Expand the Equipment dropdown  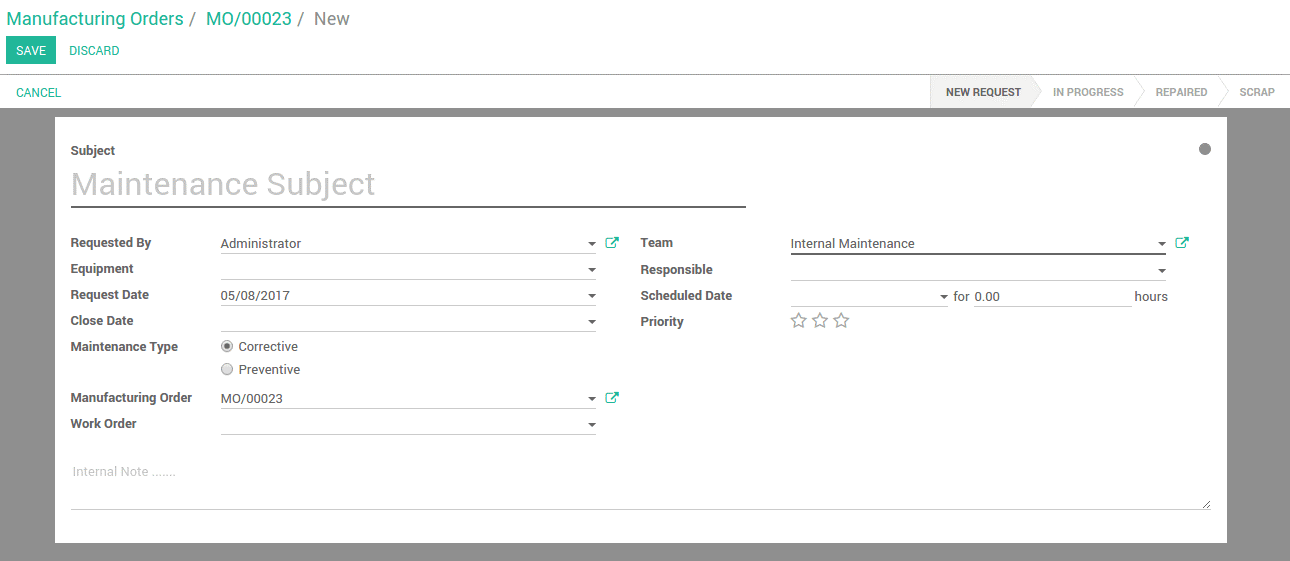click(592, 270)
